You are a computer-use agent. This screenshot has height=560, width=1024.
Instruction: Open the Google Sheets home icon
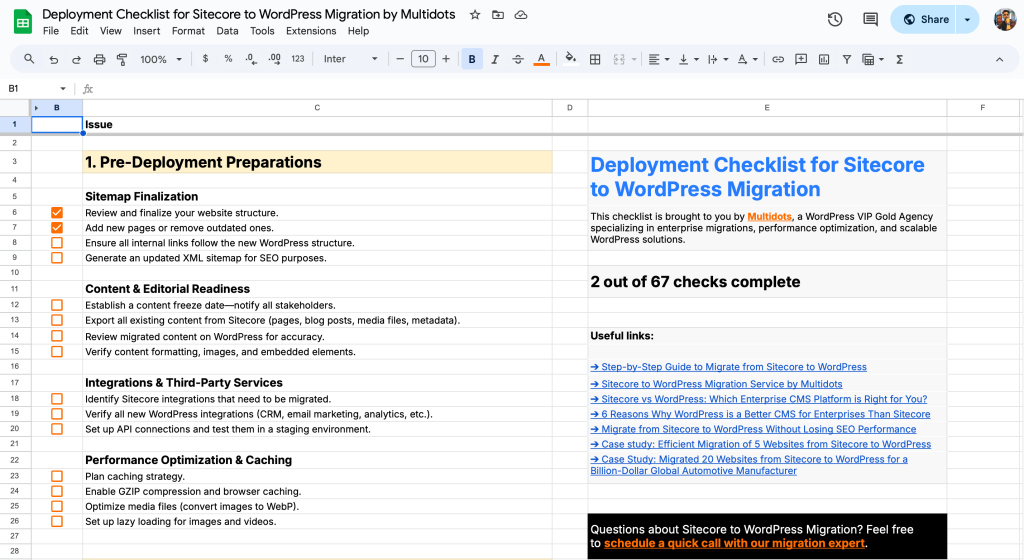tap(23, 22)
